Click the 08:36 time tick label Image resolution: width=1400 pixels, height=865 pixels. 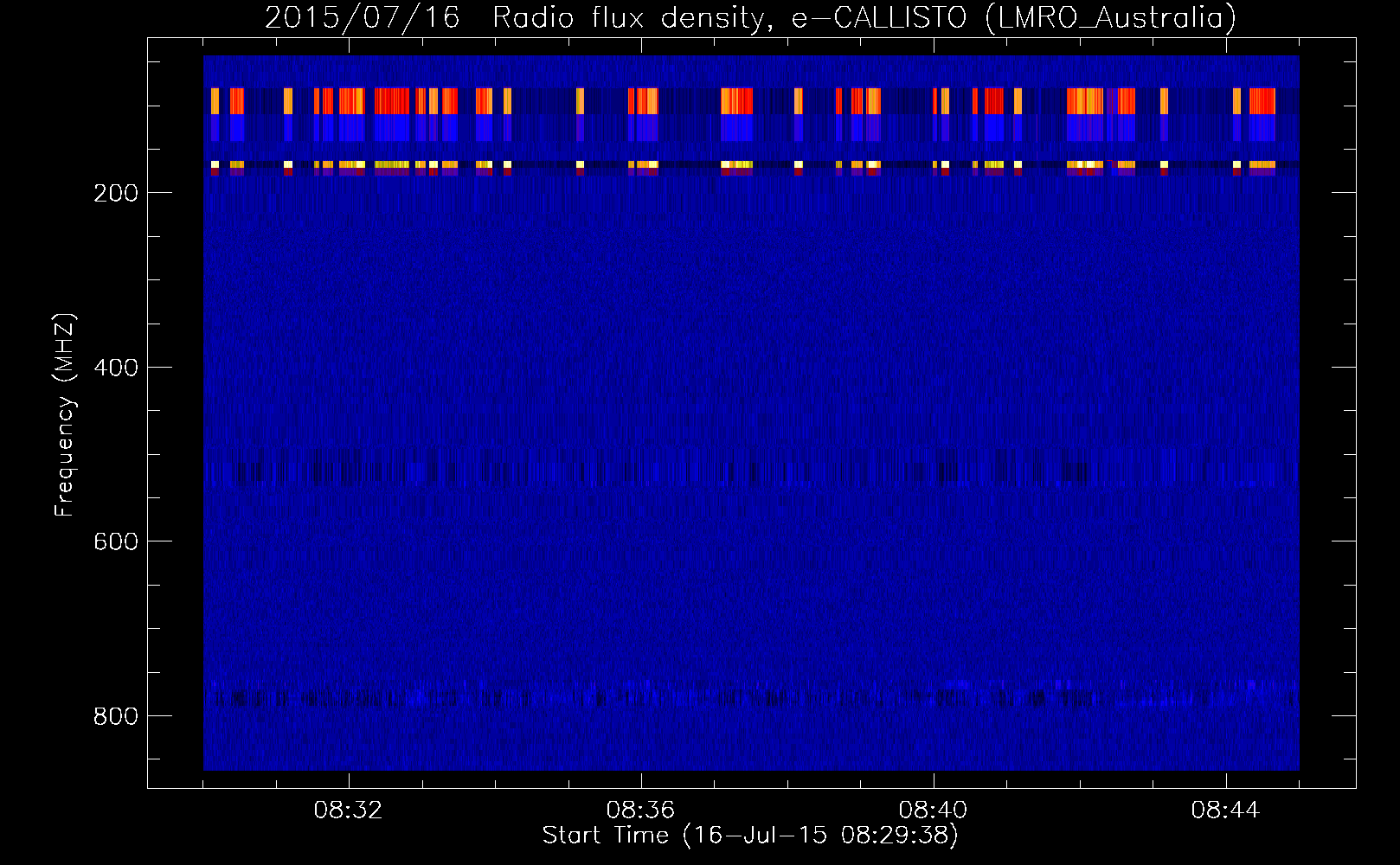pos(640,811)
